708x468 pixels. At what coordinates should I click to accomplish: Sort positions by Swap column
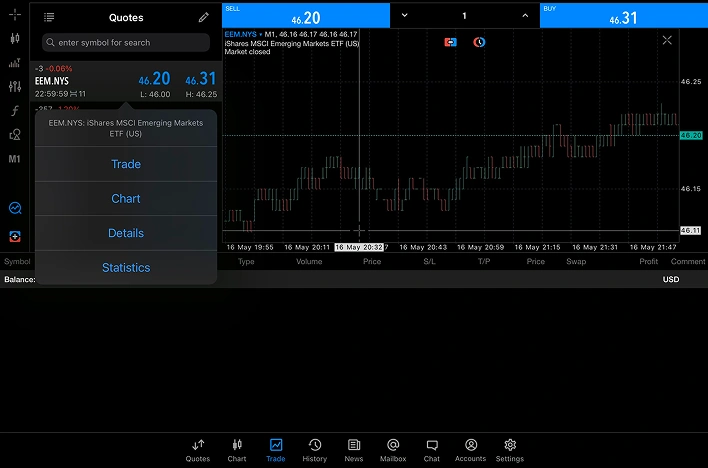pyautogui.click(x=576, y=262)
